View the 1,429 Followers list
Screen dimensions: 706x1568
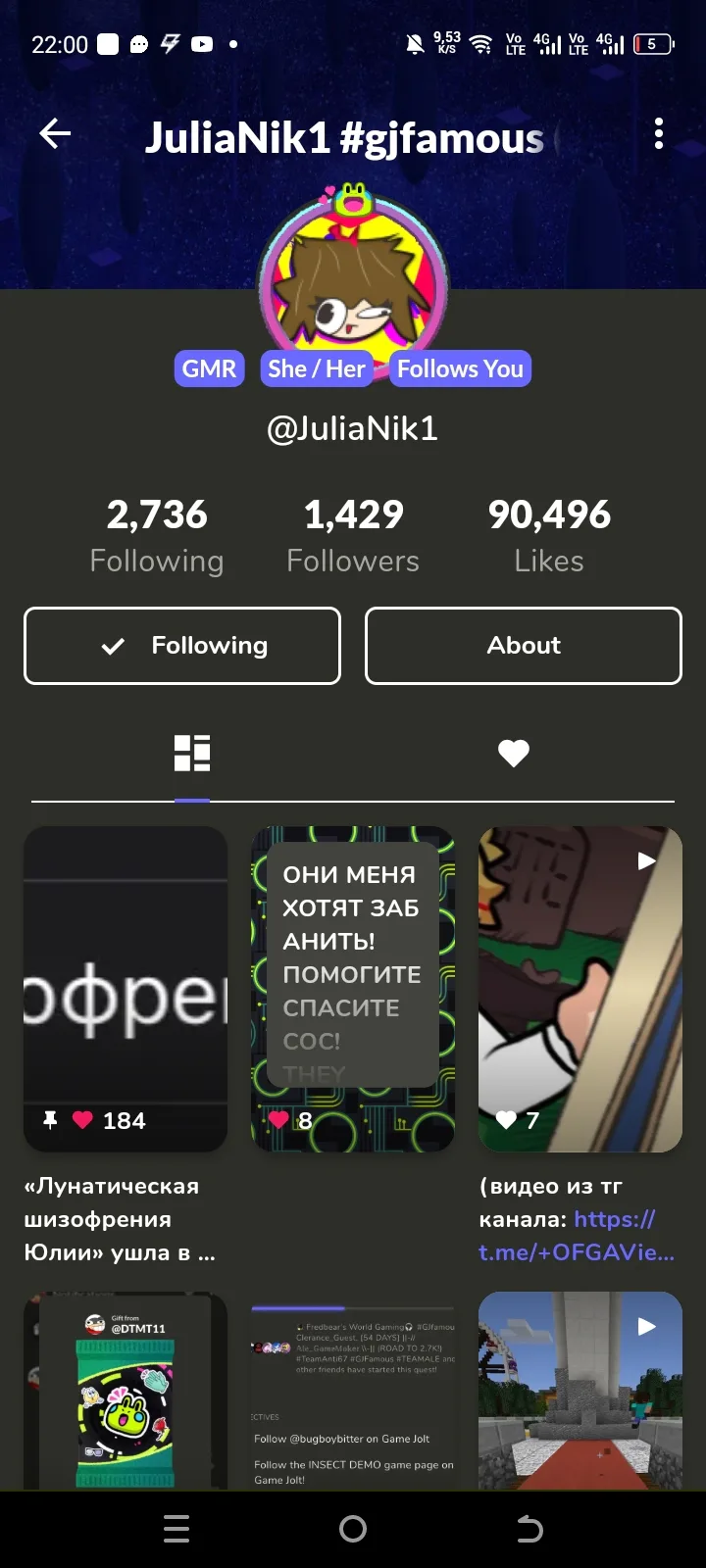(353, 535)
